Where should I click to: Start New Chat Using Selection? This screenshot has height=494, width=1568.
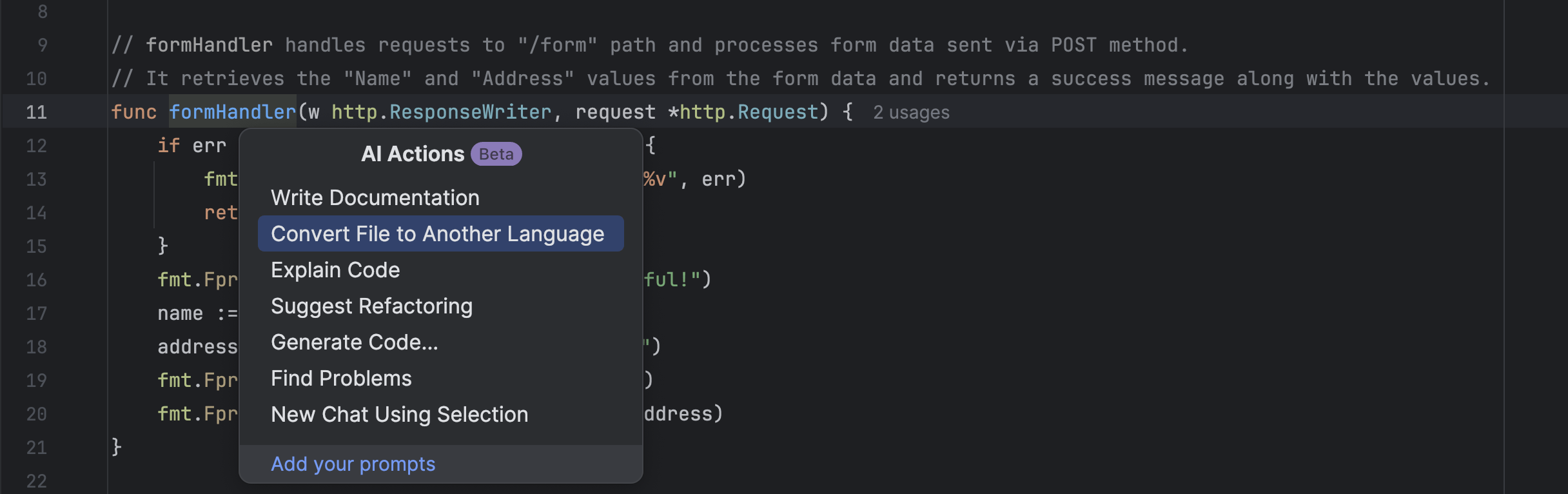click(x=399, y=415)
